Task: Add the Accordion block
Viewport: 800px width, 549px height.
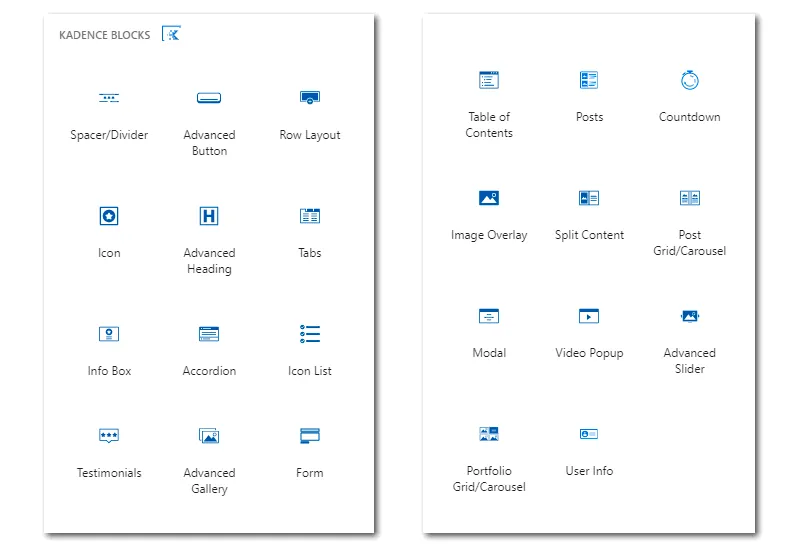Action: [x=209, y=334]
